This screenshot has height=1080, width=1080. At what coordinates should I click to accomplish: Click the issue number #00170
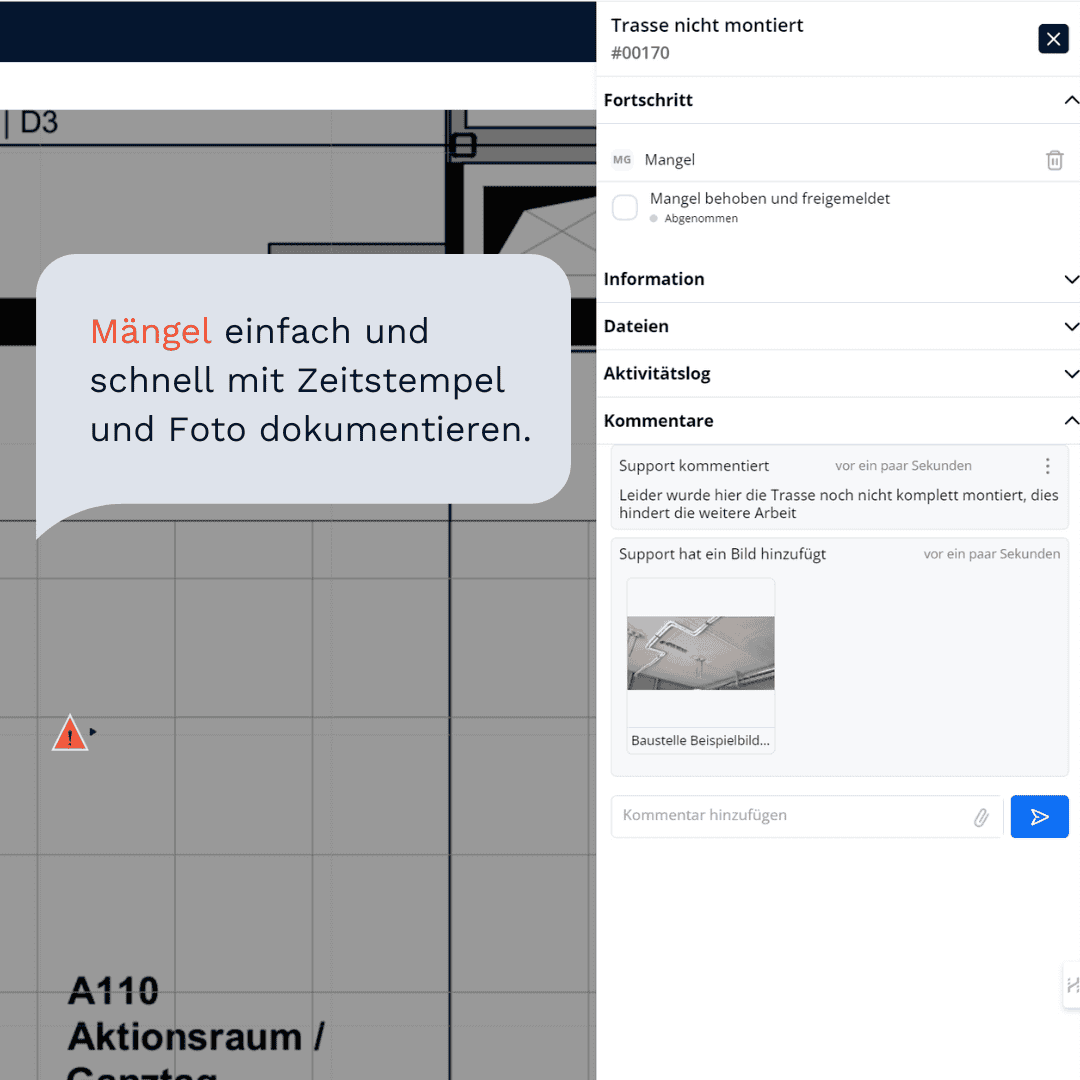coord(640,53)
